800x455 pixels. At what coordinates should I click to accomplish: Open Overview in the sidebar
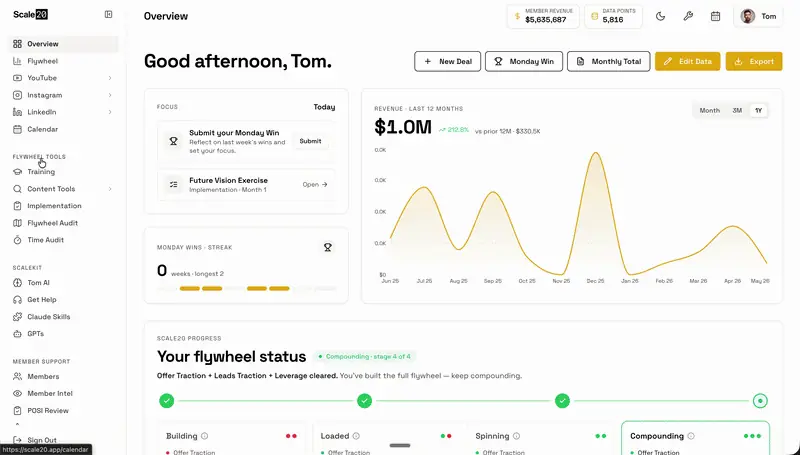tap(63, 44)
